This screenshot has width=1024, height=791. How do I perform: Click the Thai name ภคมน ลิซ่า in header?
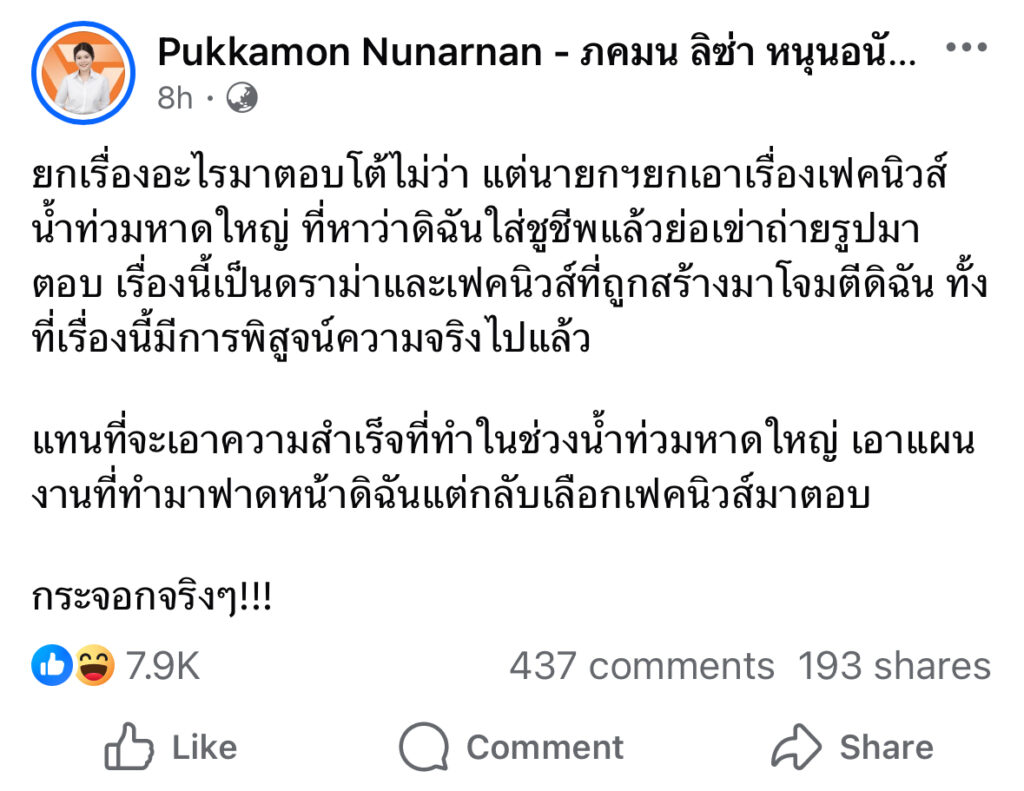700,53
